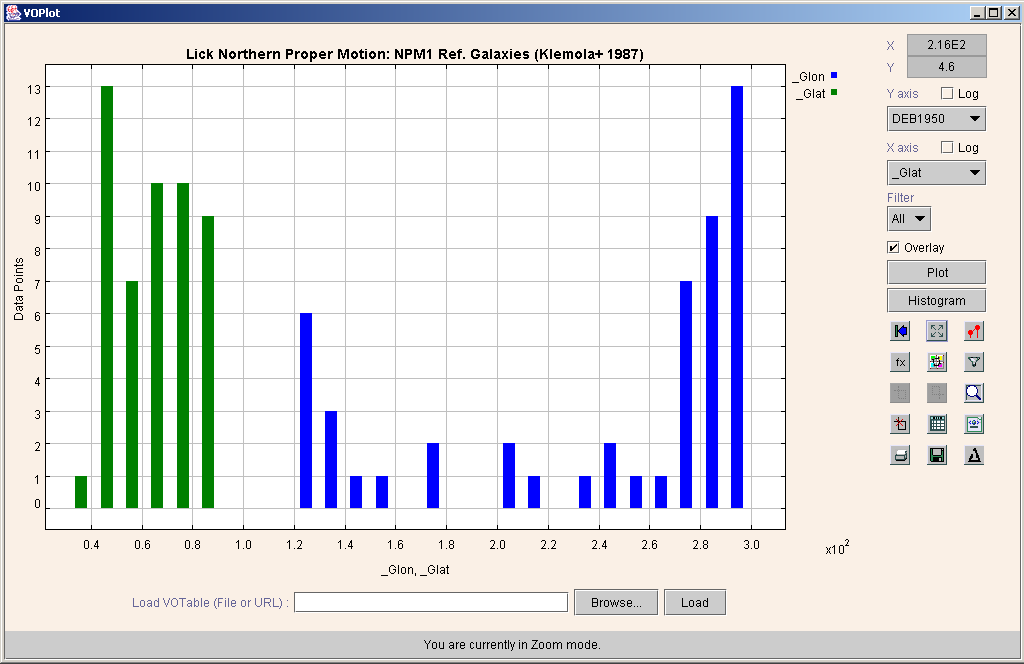Click the web globe document icon
1024x664 pixels.
click(x=974, y=424)
